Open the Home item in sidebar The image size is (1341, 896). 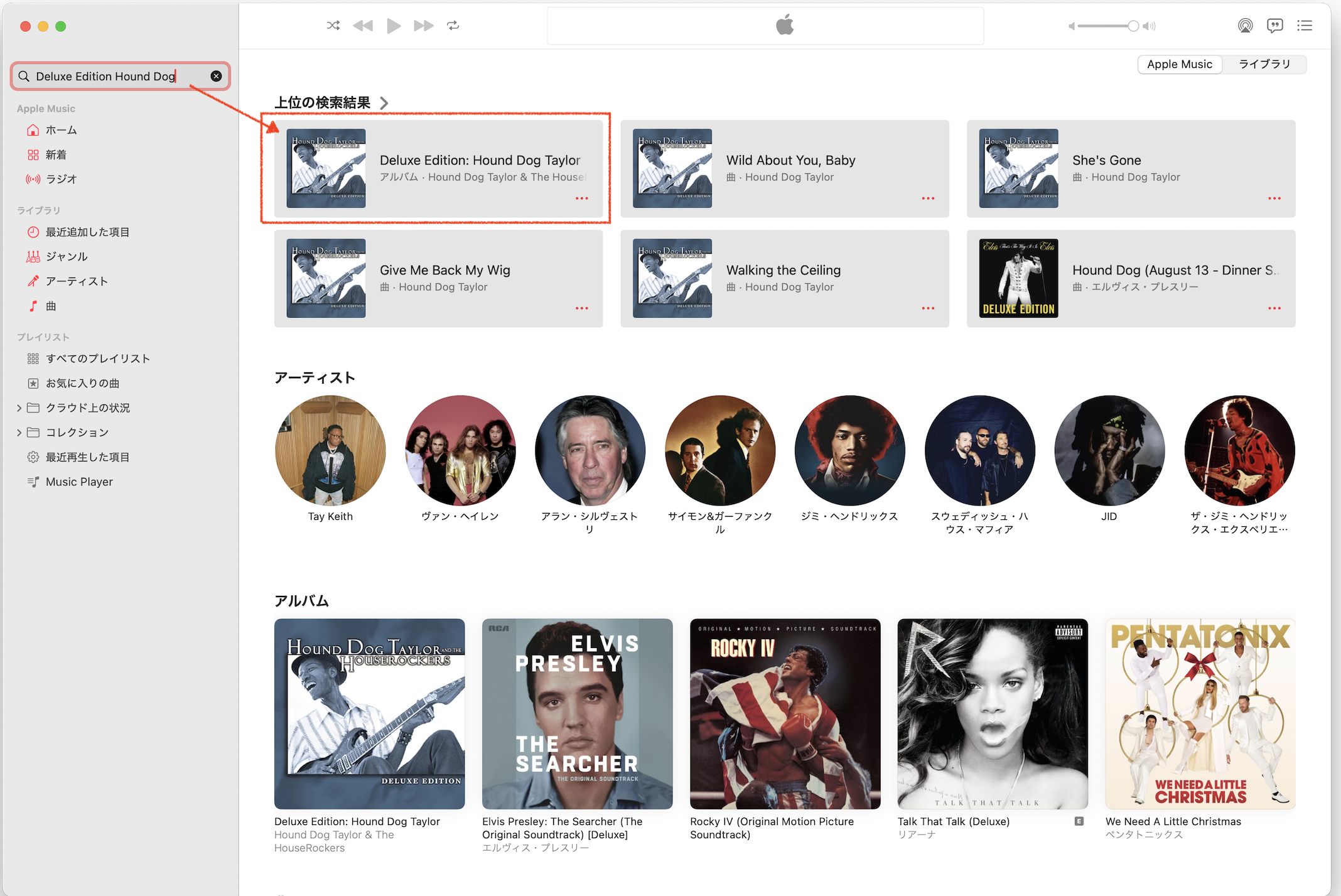tap(61, 130)
